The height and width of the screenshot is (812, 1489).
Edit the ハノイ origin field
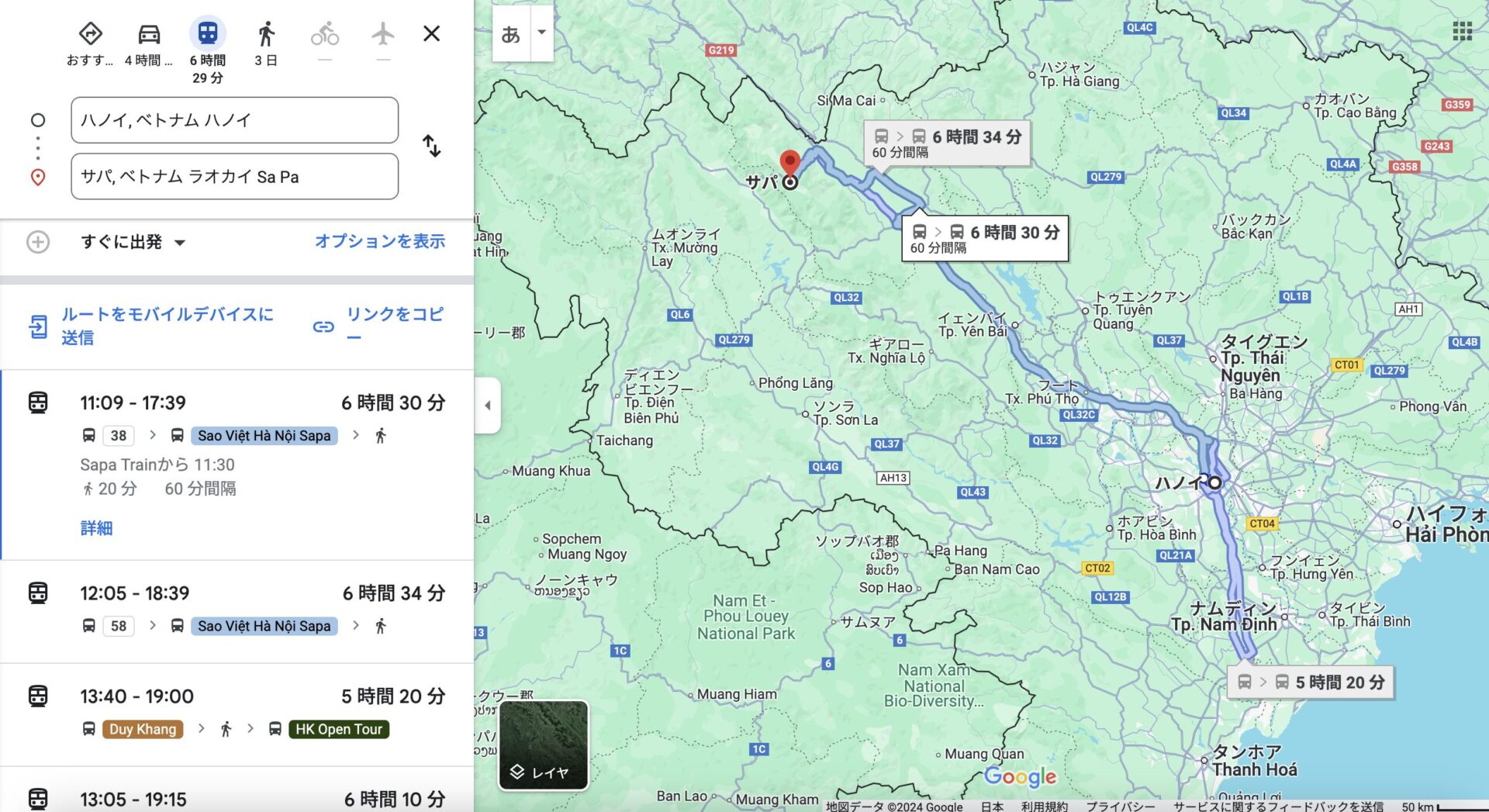click(235, 120)
